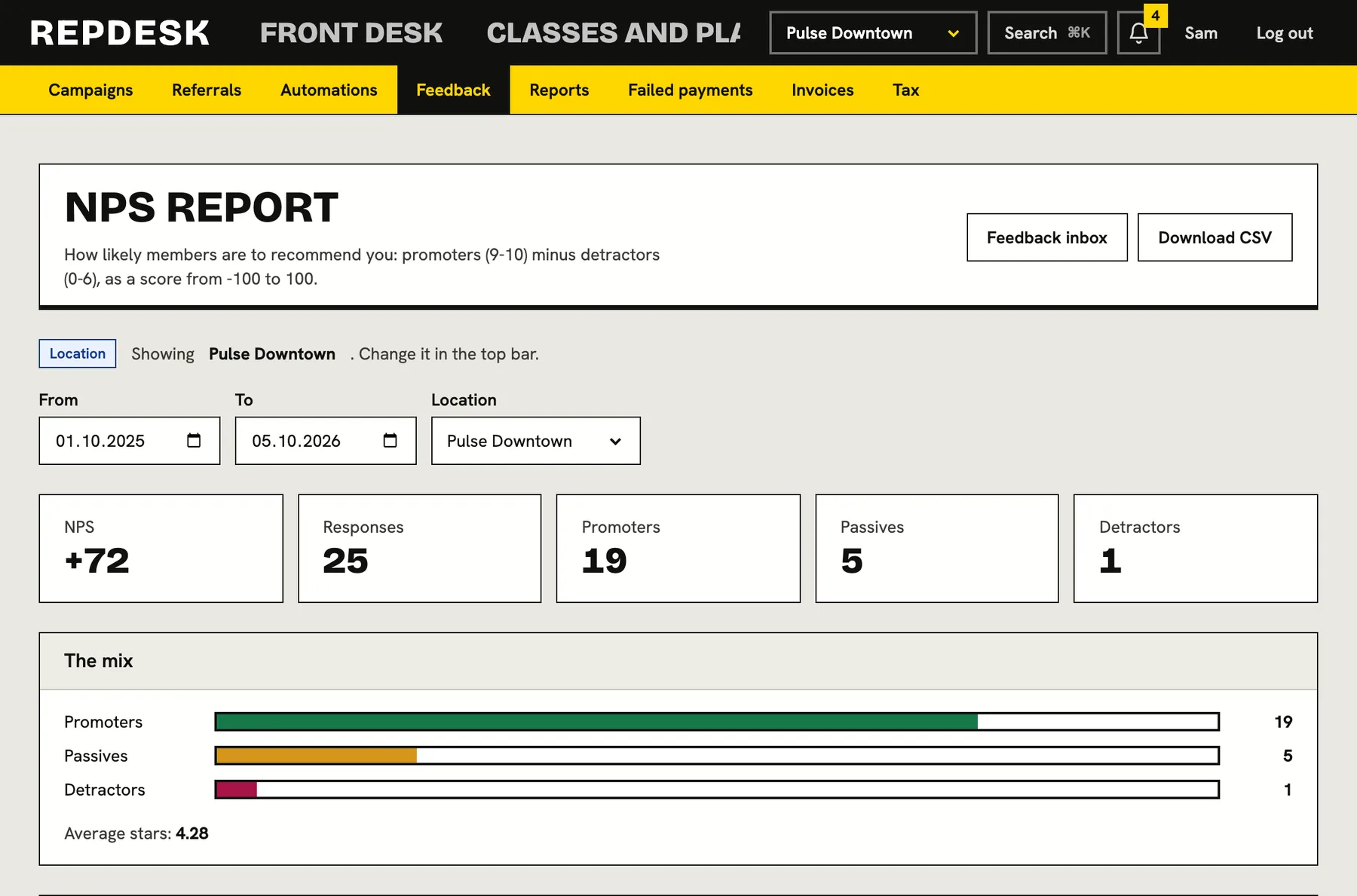Screen dimensions: 1357x896
Task: Click the red Detractors progress bar
Action: (x=716, y=790)
